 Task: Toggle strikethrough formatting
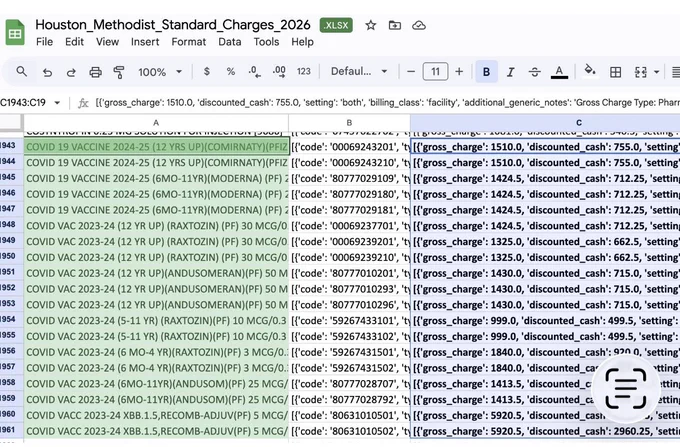click(535, 72)
